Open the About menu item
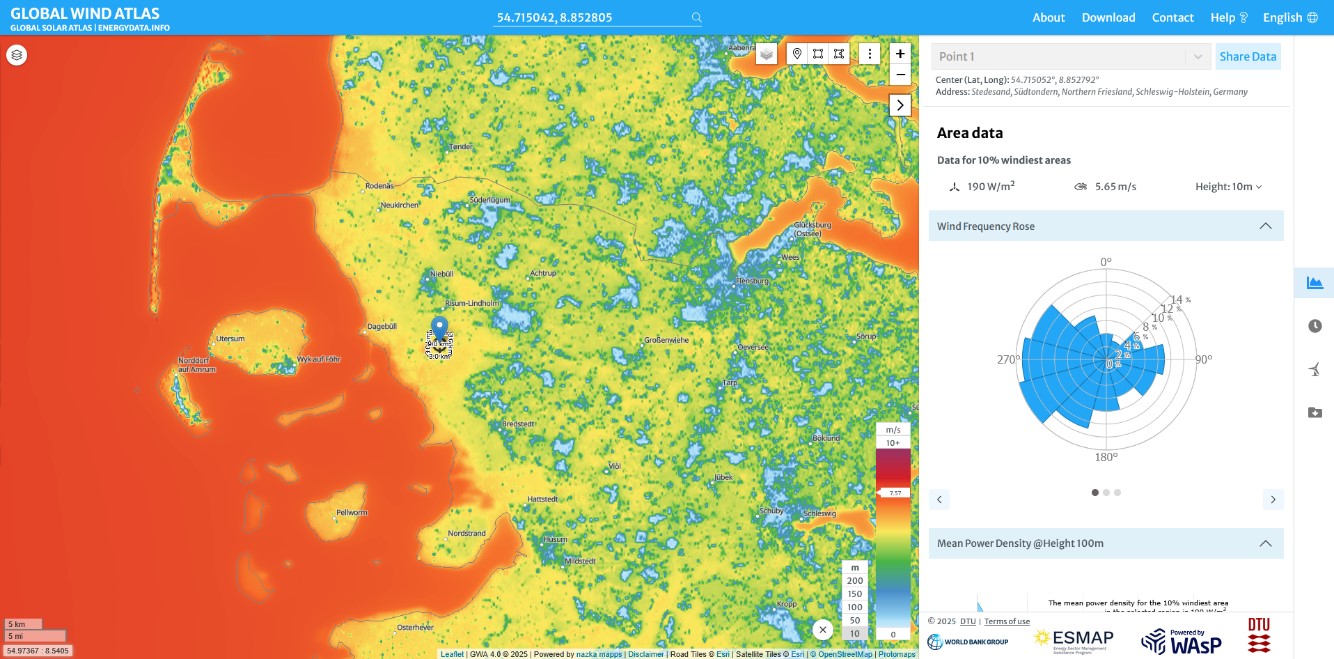1334x659 pixels. point(1048,17)
